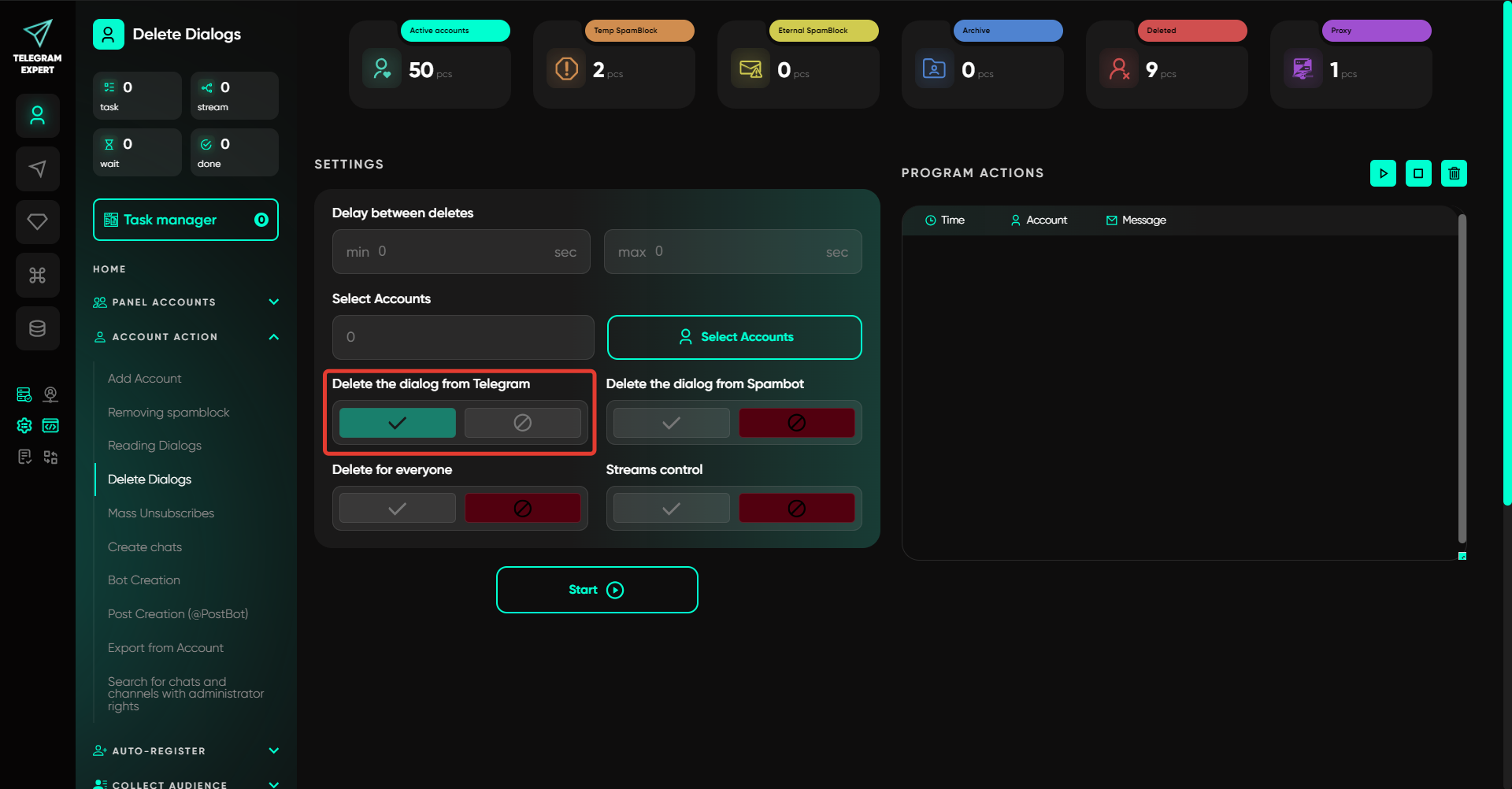The width and height of the screenshot is (1512, 789).
Task: Open the database icon in left sidebar
Action: click(x=37, y=328)
